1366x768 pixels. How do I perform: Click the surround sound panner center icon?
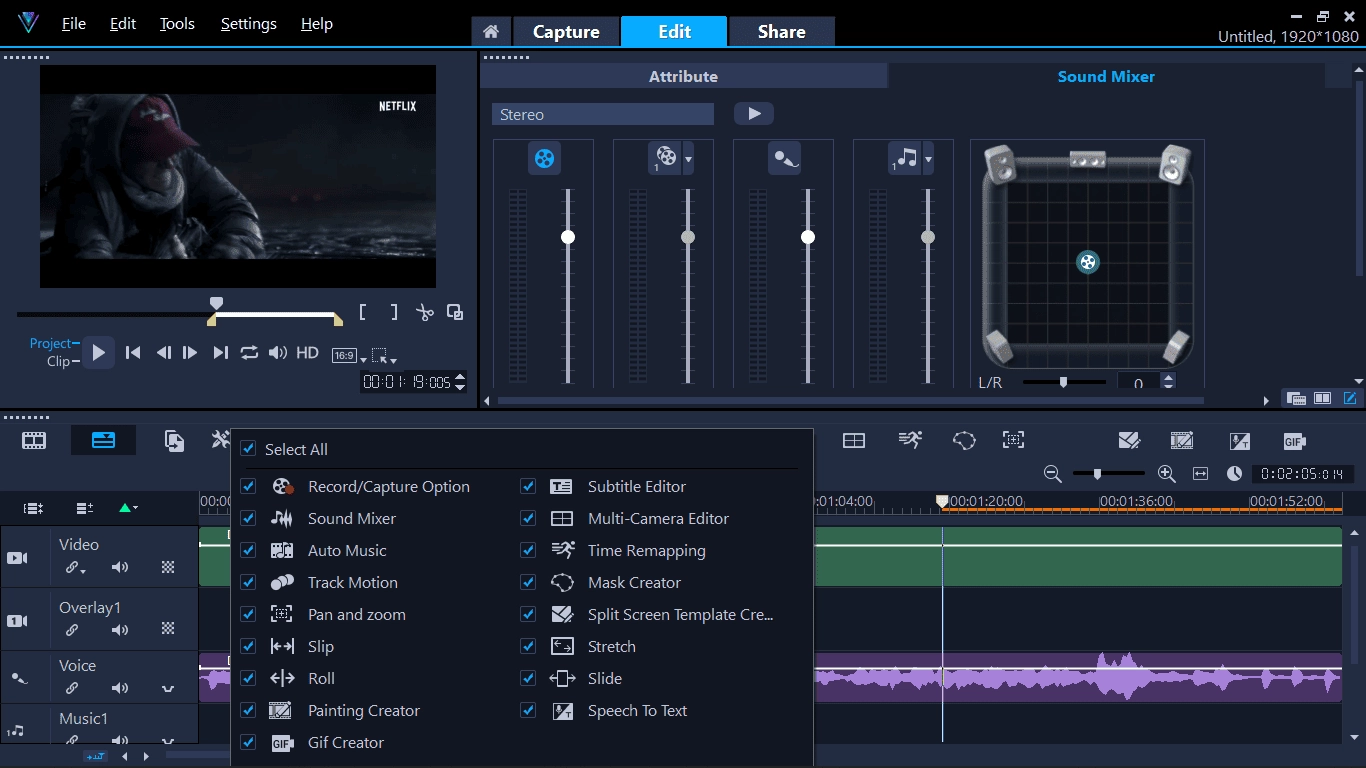click(1088, 262)
